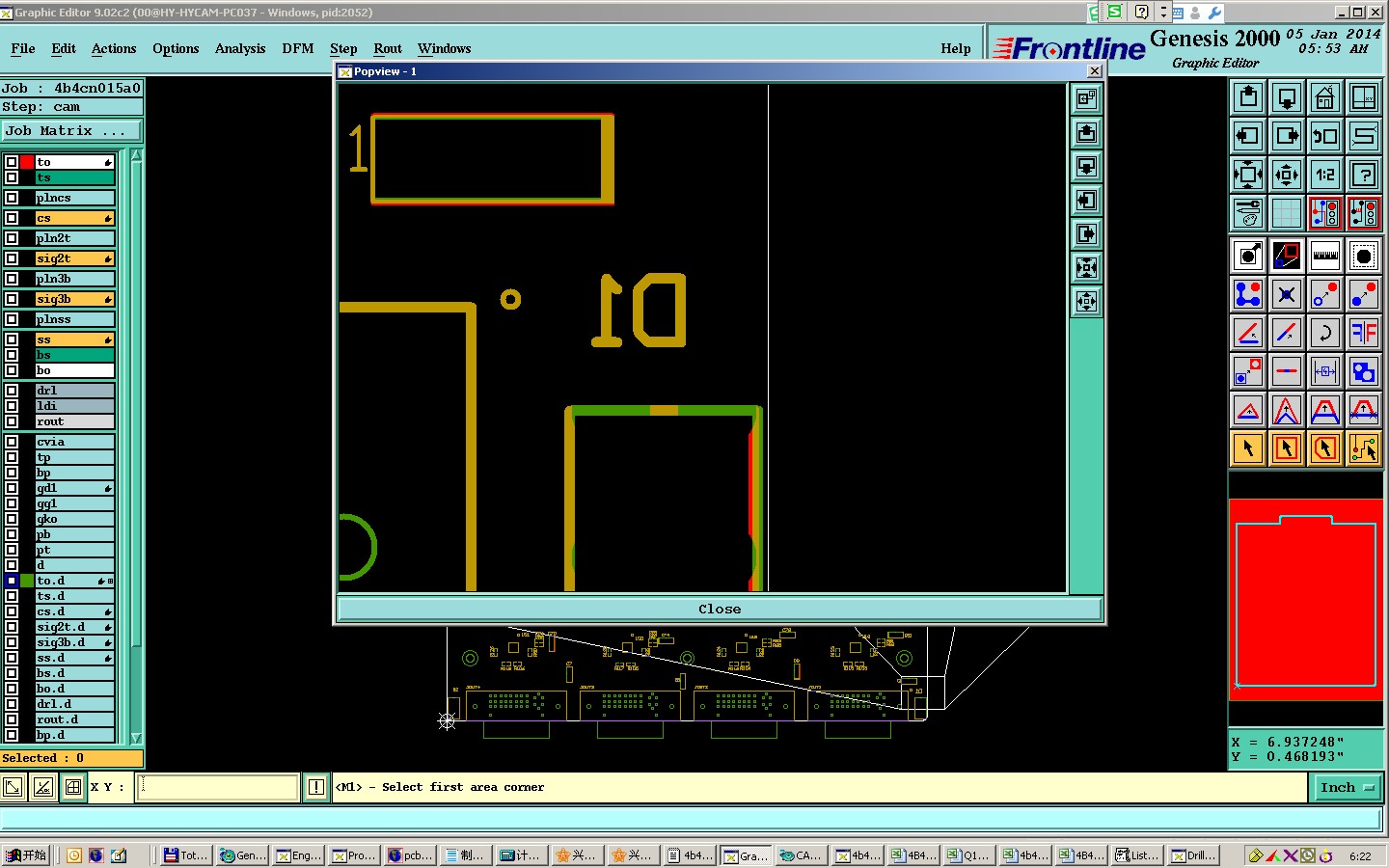The image size is (1389, 868).
Task: Switch to 'CA...' taskbar item
Action: click(x=803, y=855)
